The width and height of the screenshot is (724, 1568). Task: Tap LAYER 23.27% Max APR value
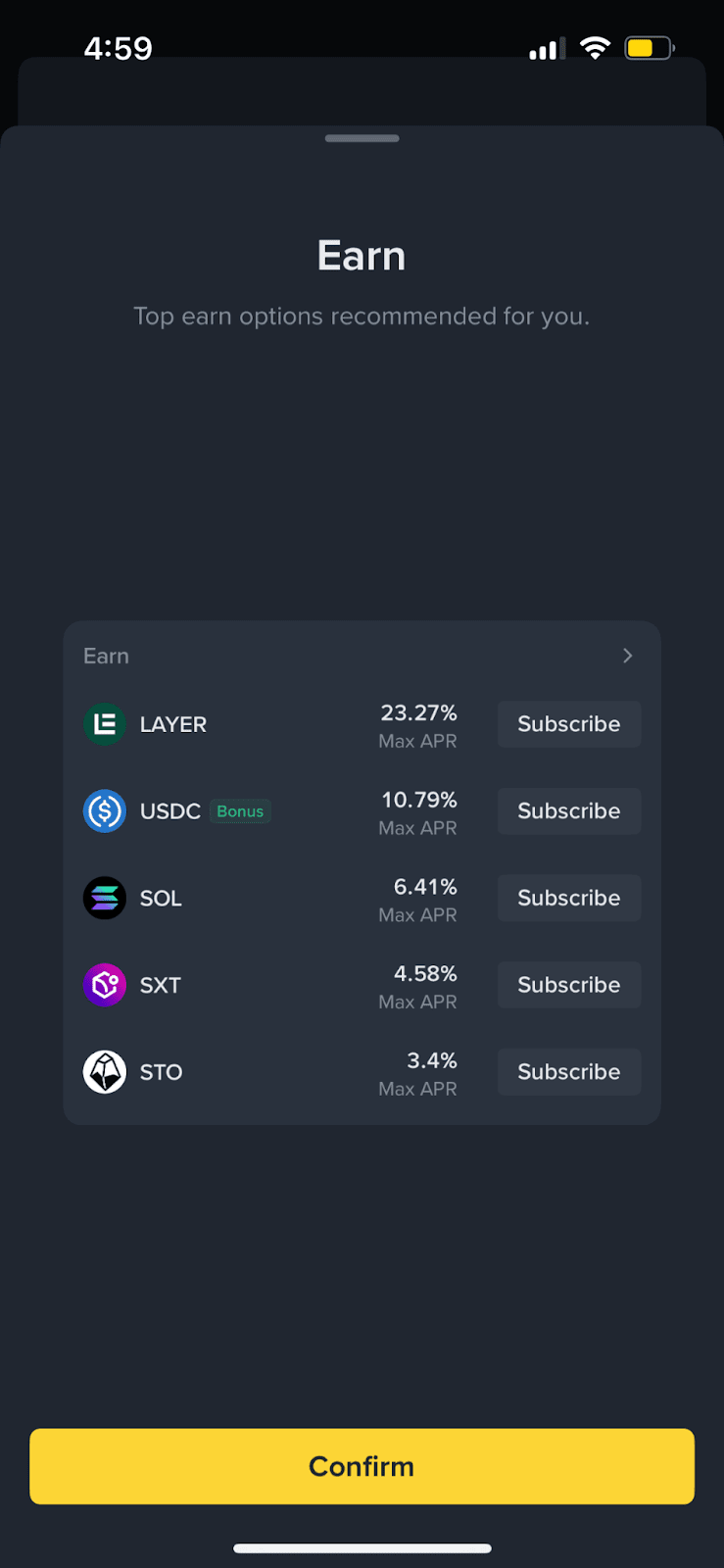point(418,725)
